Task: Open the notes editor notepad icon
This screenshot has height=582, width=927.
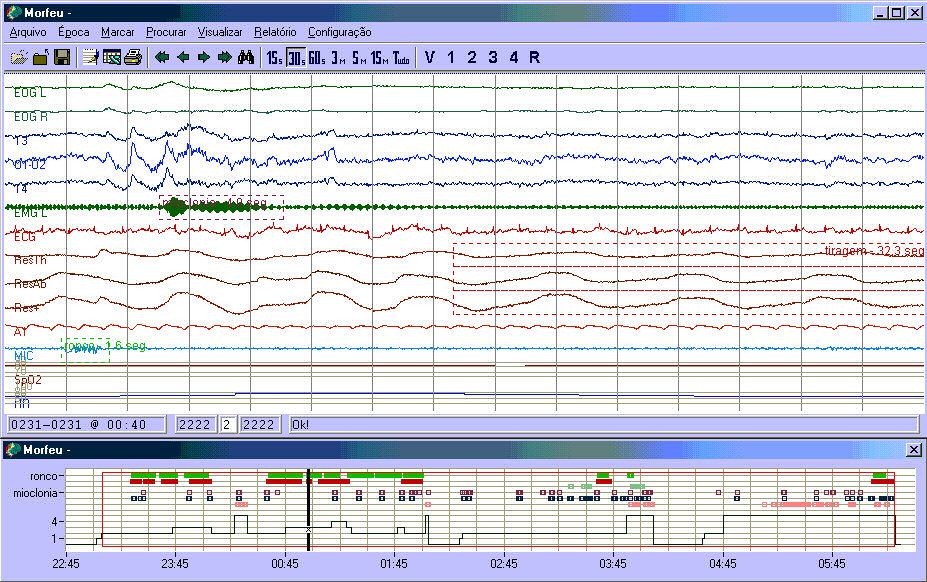Action: (x=90, y=57)
